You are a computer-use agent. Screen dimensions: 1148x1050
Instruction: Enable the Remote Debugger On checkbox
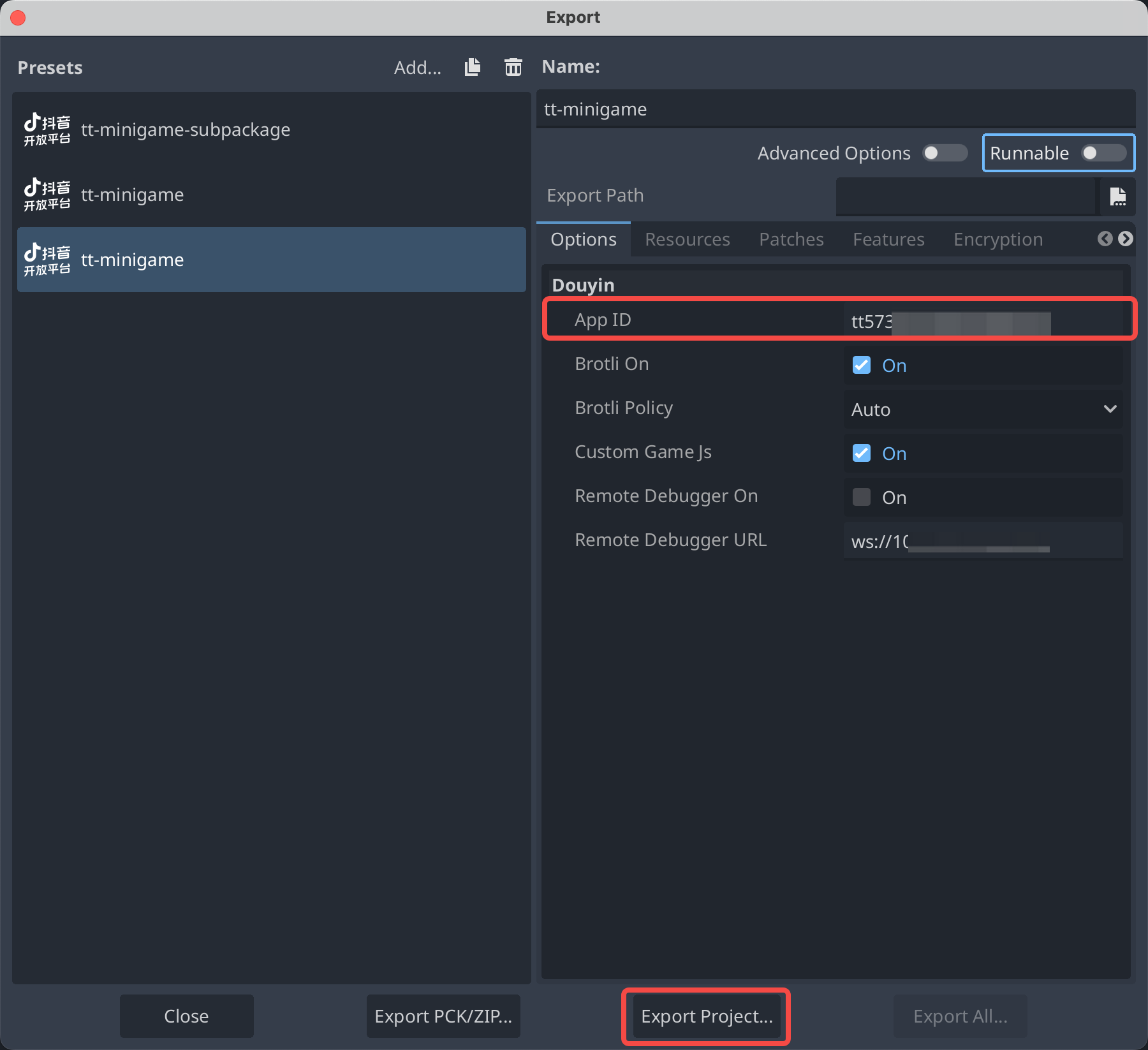point(862,497)
